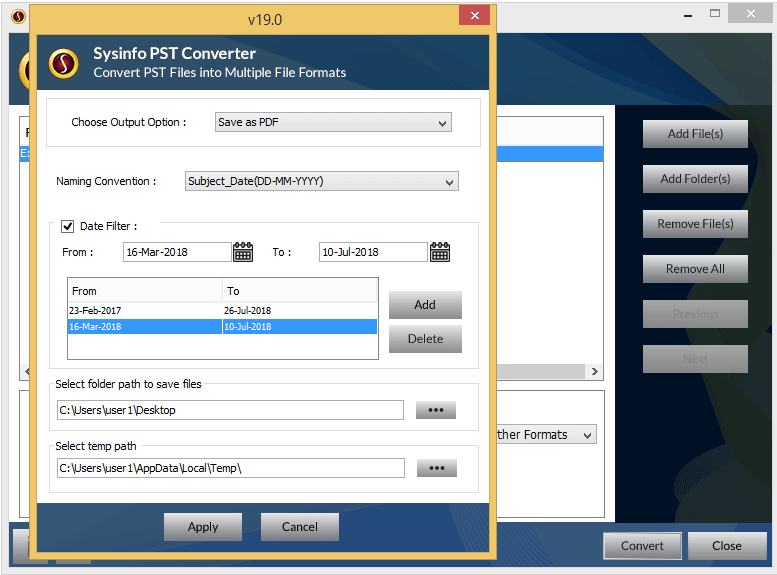The height and width of the screenshot is (575, 777).
Task: Click Add File(s) in main window
Action: [695, 134]
